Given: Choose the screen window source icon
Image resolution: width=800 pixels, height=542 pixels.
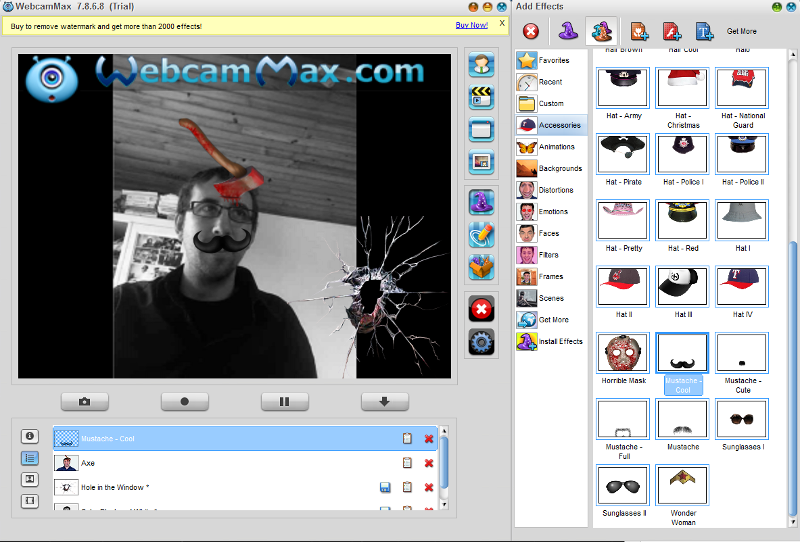Looking at the screenshot, I should click(481, 130).
